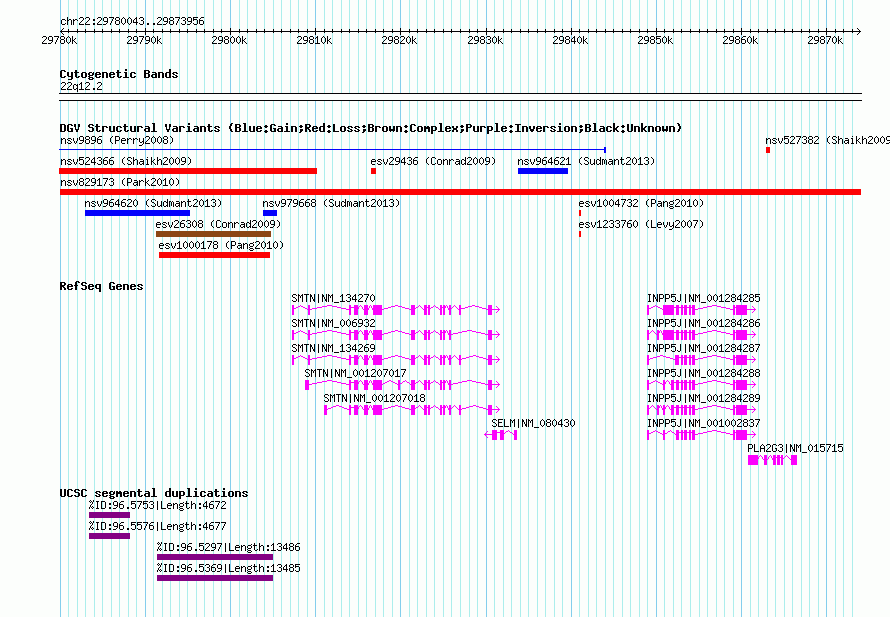
Task: Click the chr22:29780043..29873956 coordinate label
Action: point(132,21)
